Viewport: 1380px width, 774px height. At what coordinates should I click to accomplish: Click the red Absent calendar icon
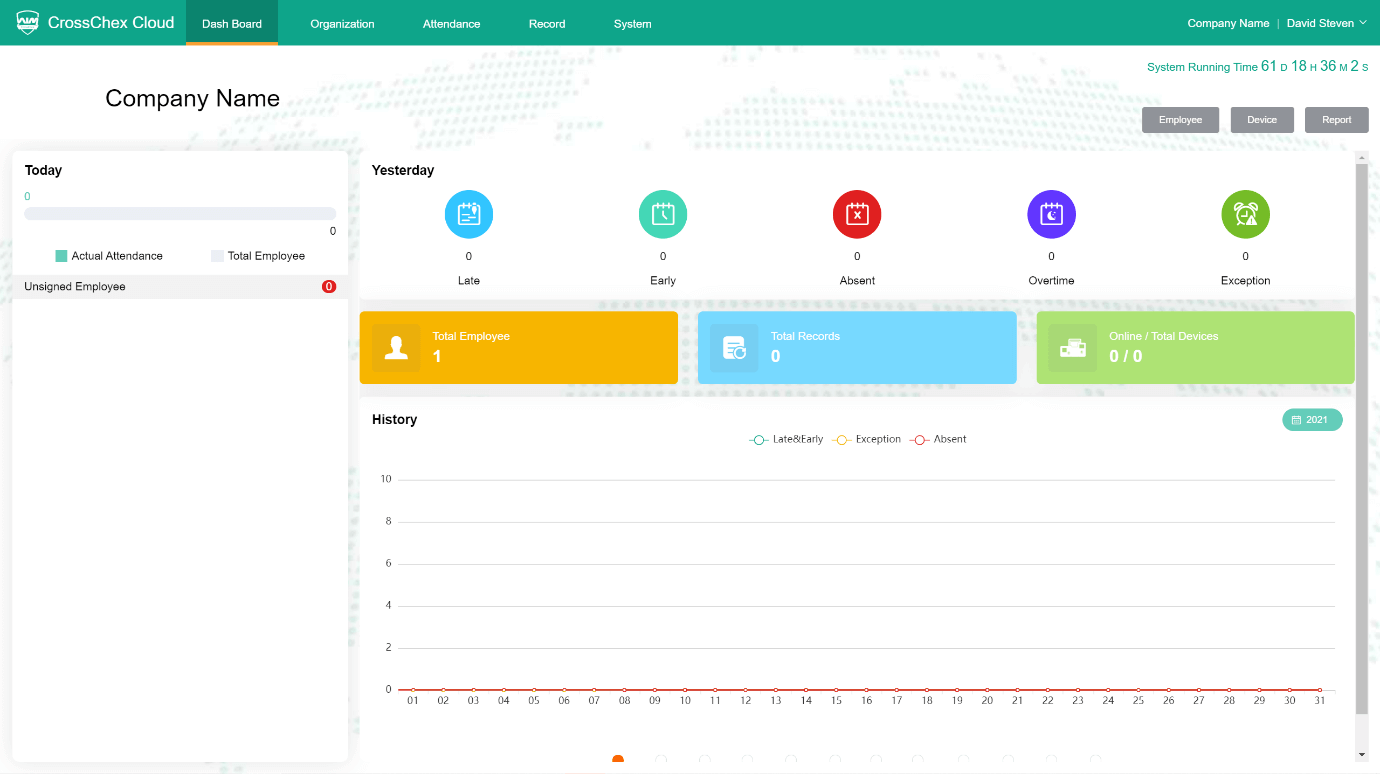(857, 214)
